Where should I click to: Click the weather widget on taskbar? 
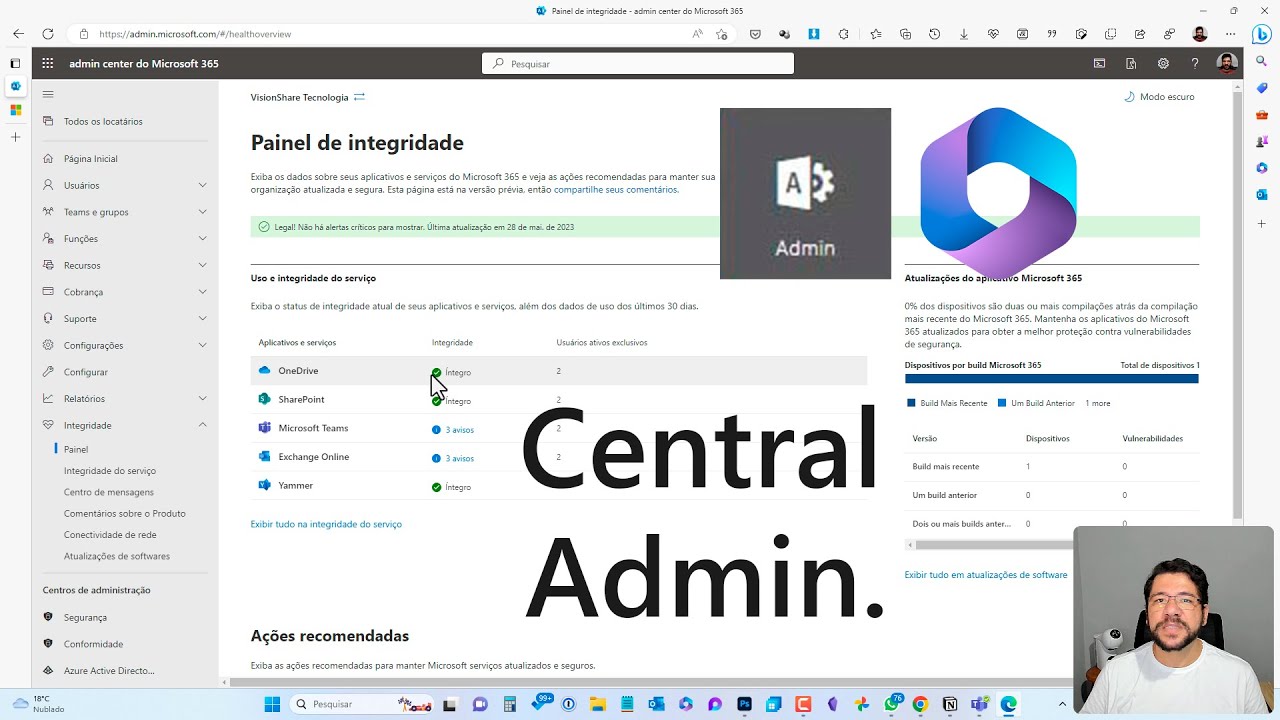coord(40,704)
